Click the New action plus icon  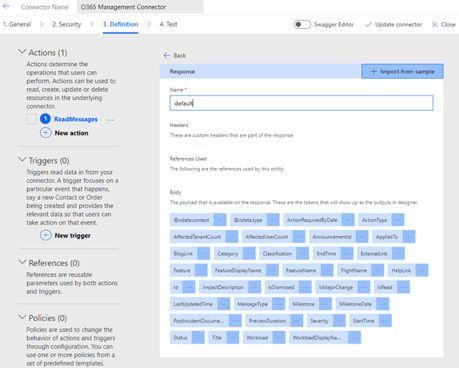click(45, 133)
